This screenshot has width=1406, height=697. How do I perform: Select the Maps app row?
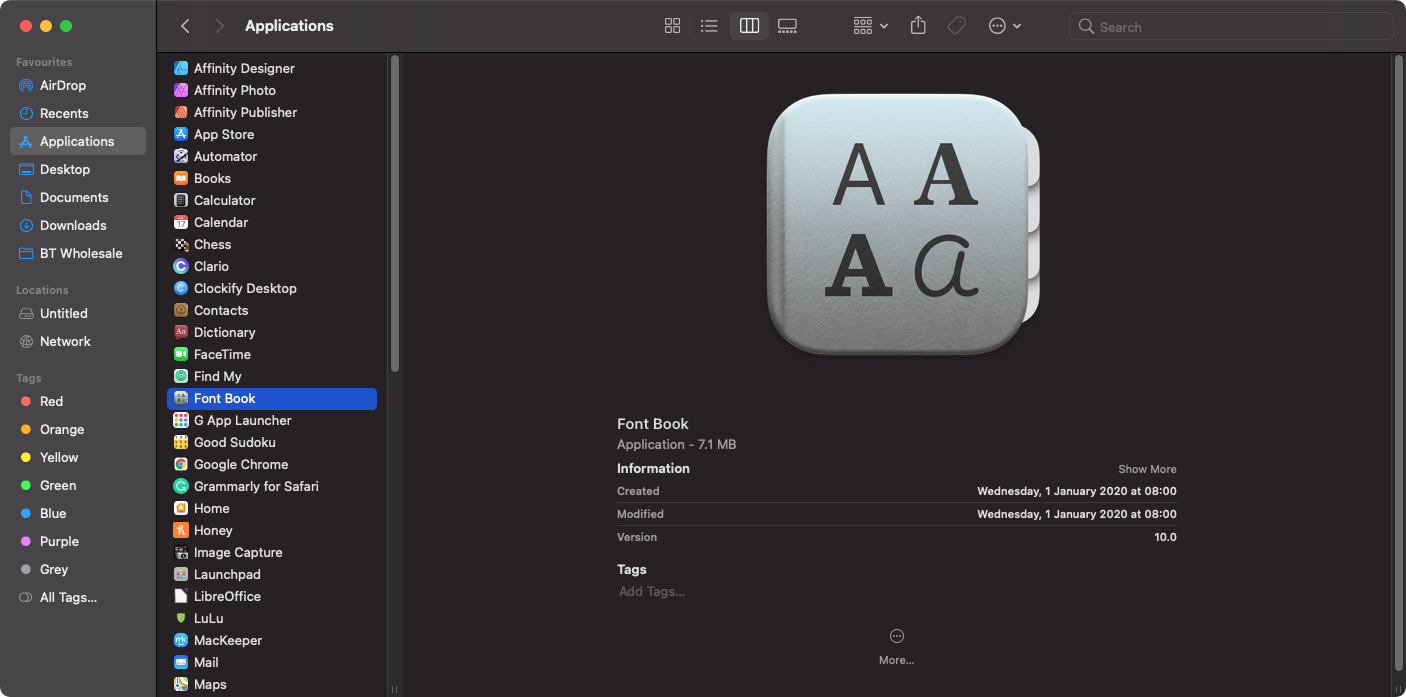(272, 684)
